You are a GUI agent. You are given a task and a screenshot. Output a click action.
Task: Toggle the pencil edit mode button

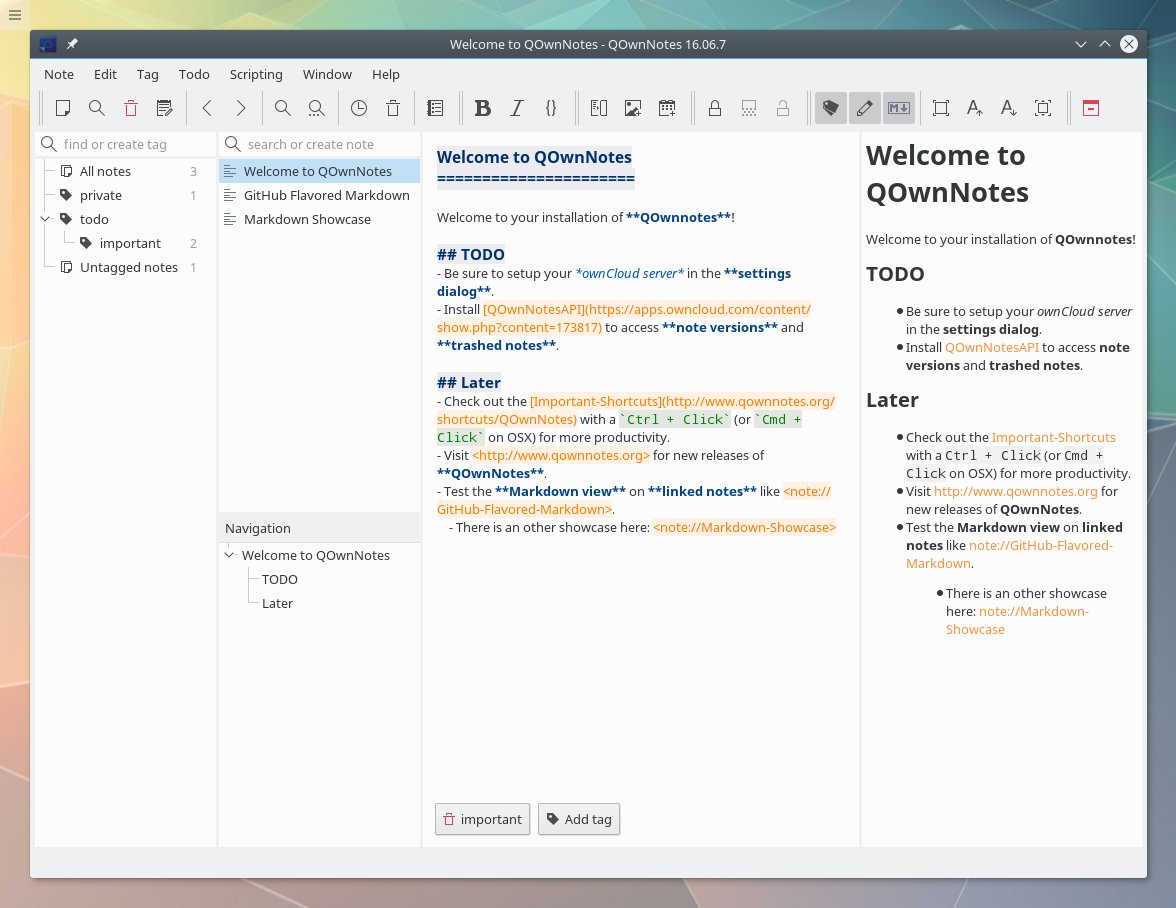pos(864,108)
